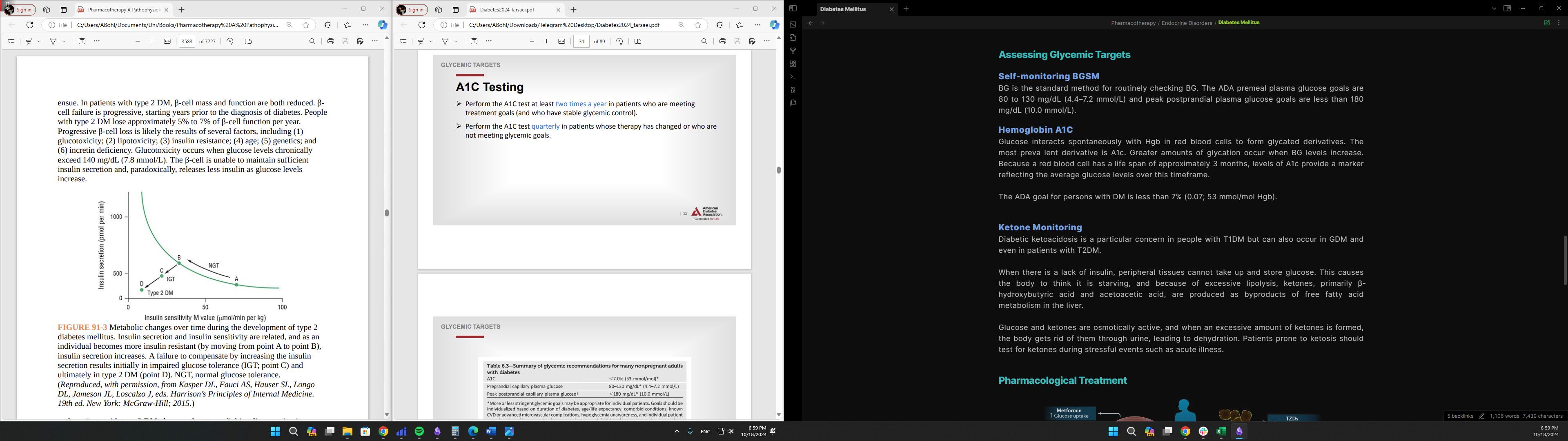Open table of contents in Diabetes2024 PDF

[403, 41]
